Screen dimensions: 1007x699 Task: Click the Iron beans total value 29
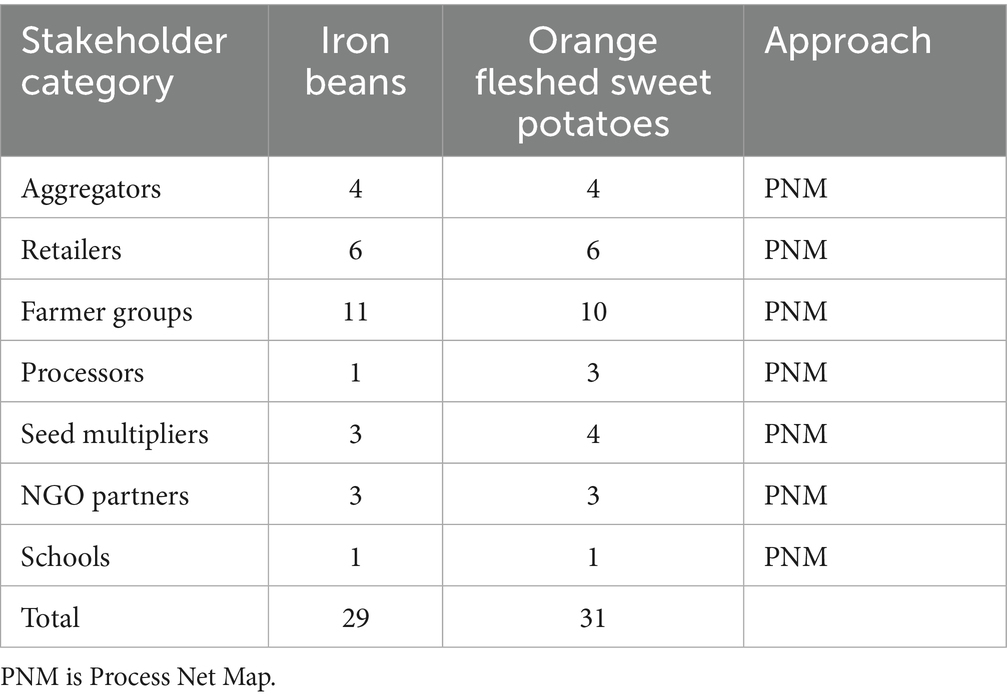point(355,618)
